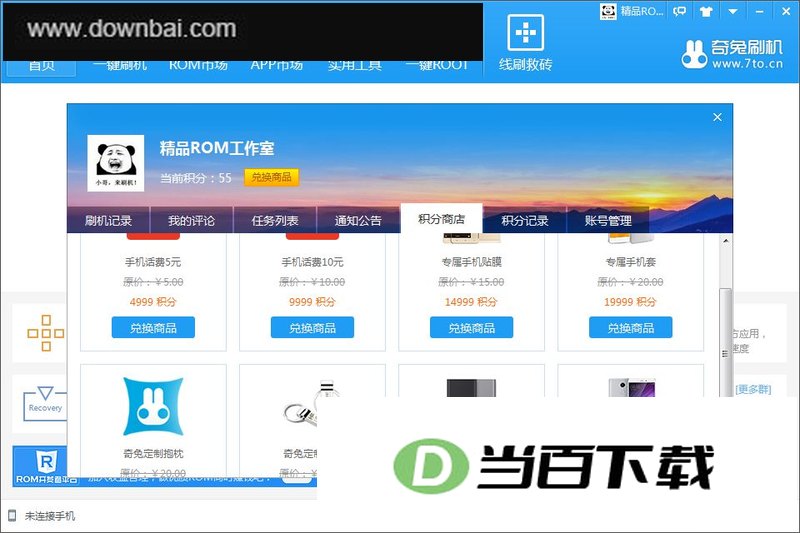The height and width of the screenshot is (533, 800).
Task: Click the www.7to.cn website text
Action: click(x=747, y=64)
